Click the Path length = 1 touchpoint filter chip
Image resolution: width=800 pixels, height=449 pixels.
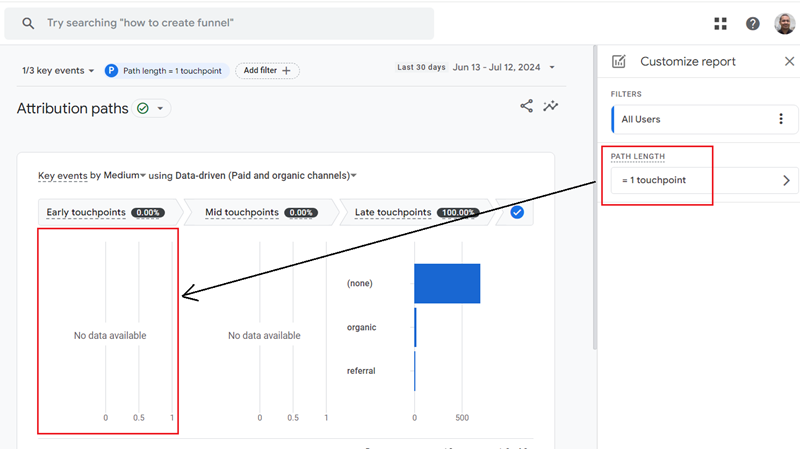coord(166,70)
